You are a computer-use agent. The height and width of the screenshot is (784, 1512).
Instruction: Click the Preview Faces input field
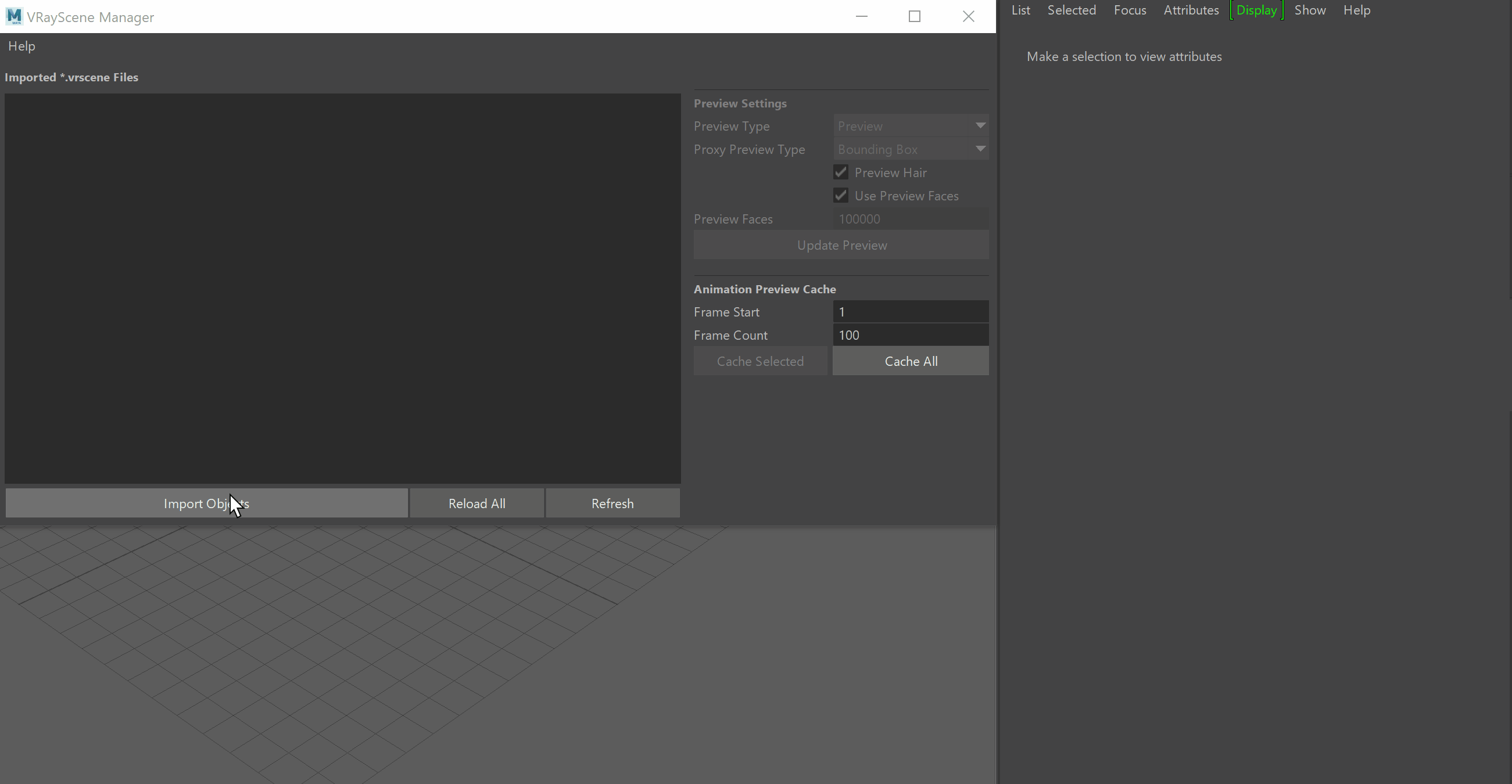pyautogui.click(x=911, y=219)
